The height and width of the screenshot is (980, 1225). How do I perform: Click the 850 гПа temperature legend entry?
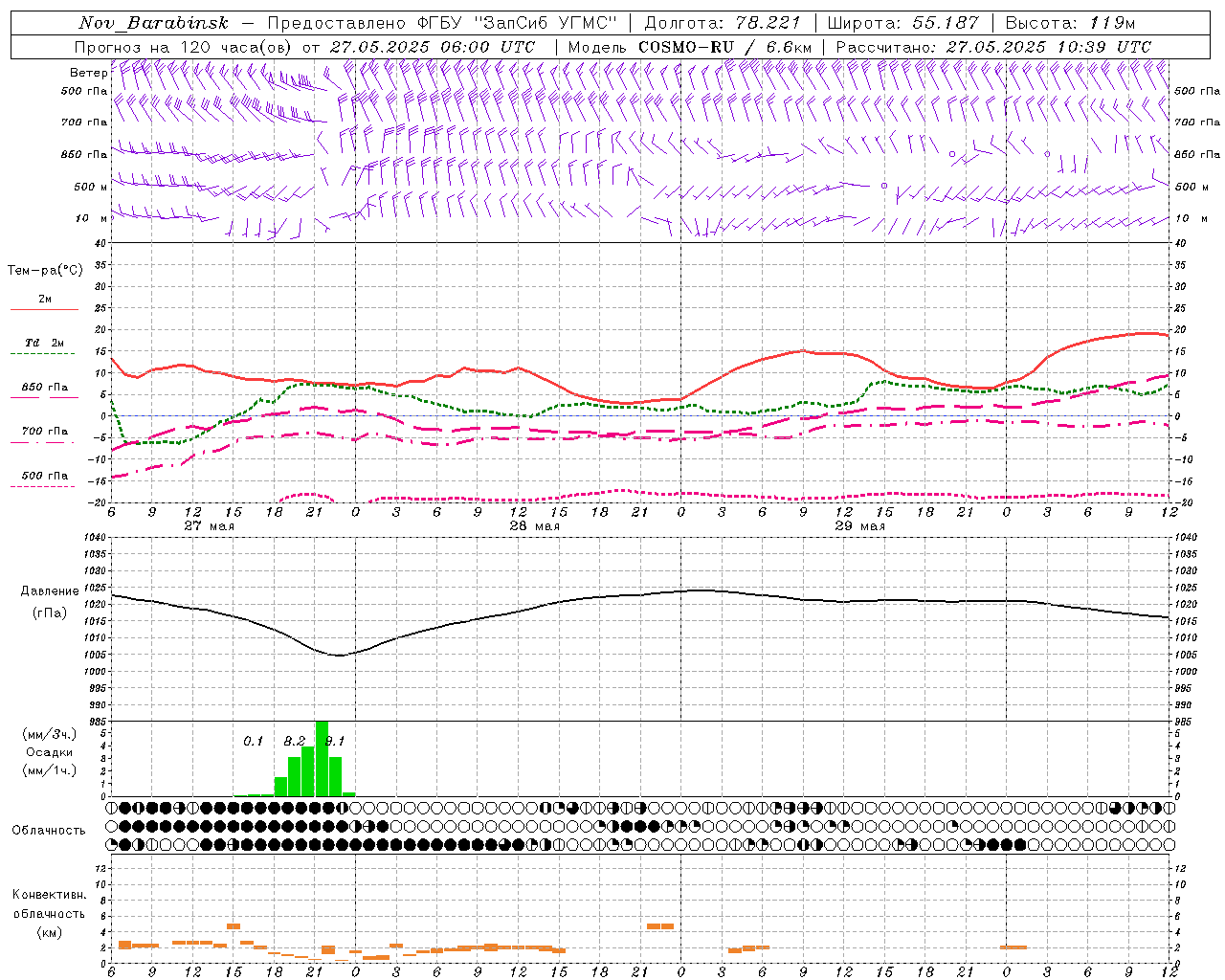click(44, 388)
